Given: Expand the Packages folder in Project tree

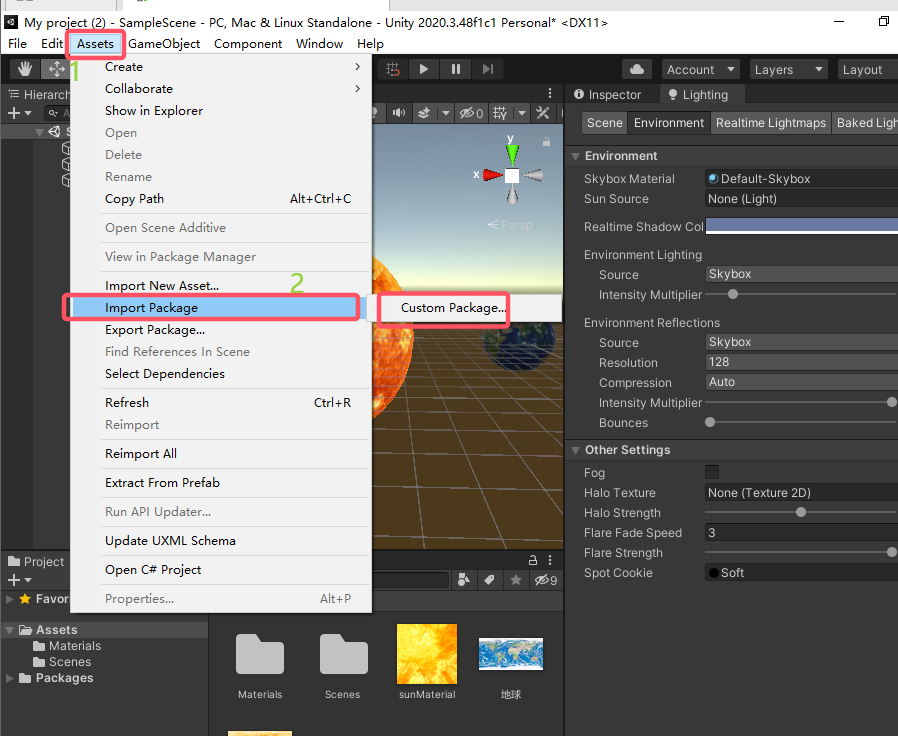Looking at the screenshot, I should click(10, 678).
